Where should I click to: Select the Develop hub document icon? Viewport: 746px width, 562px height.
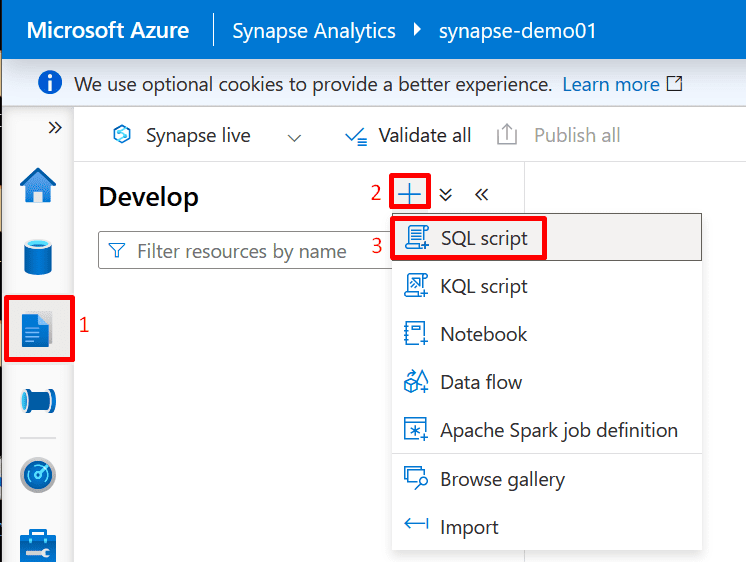(x=38, y=329)
